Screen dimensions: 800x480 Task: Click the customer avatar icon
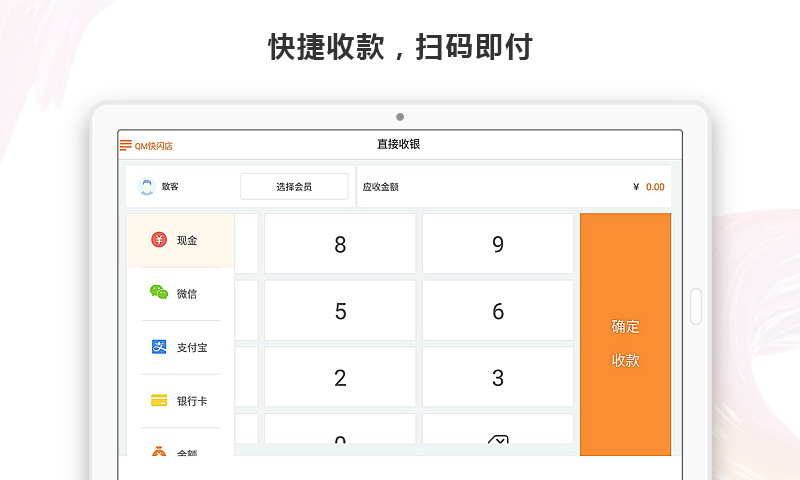click(x=147, y=187)
